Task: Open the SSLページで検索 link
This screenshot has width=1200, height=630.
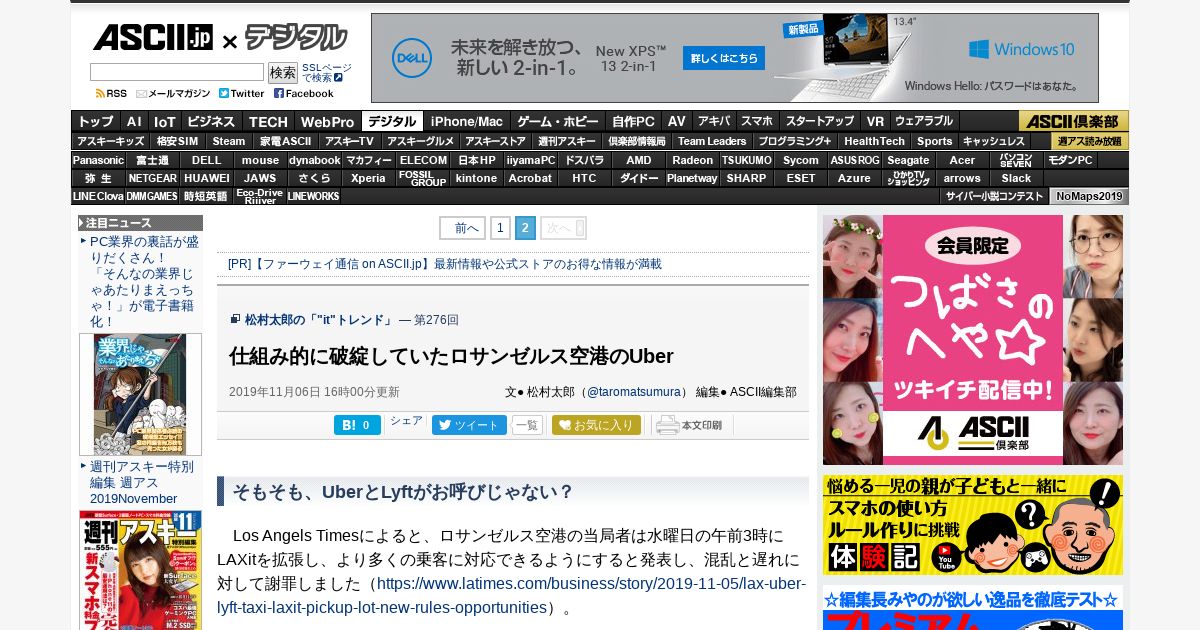Action: (326, 72)
